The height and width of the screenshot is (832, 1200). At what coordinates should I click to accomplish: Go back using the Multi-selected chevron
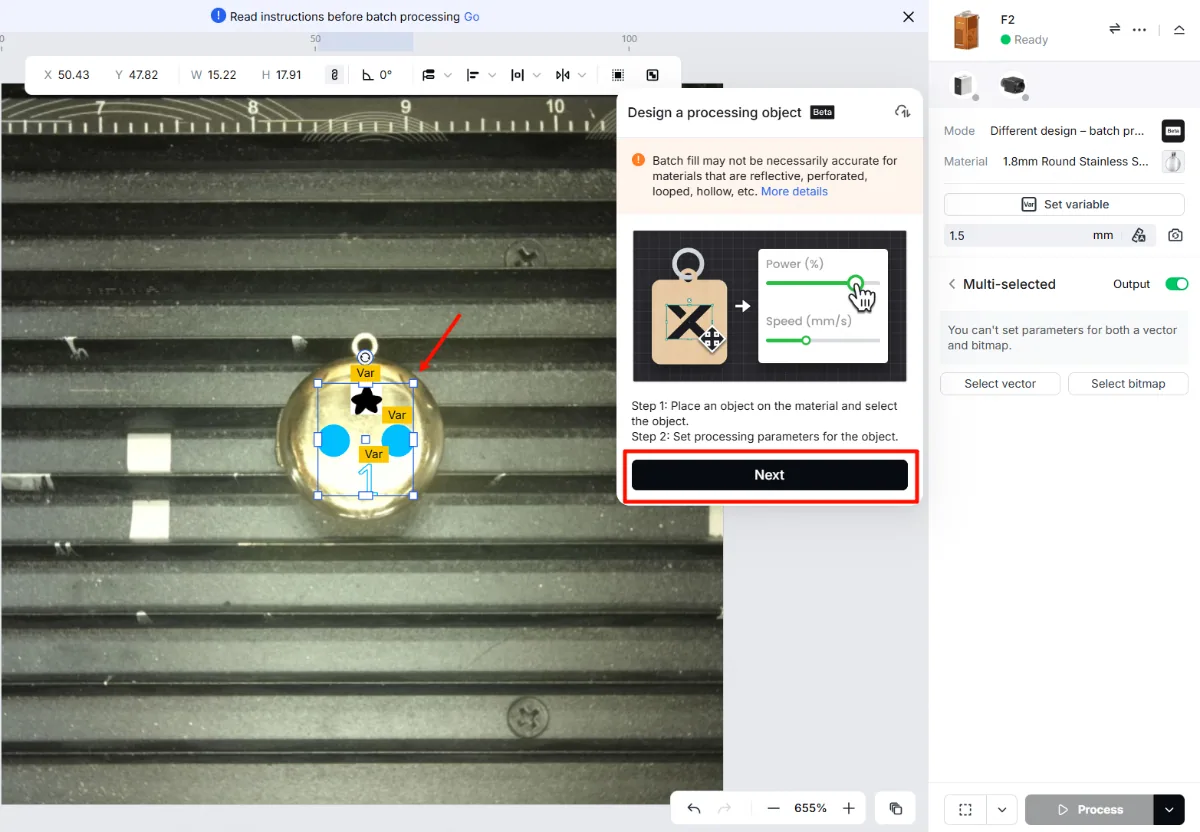pos(952,284)
